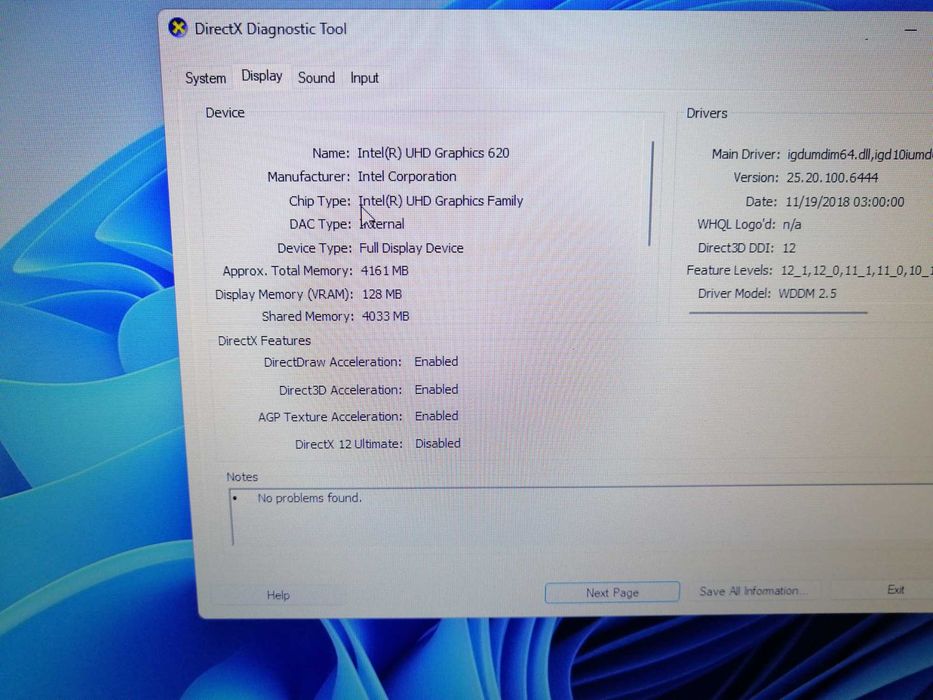The height and width of the screenshot is (700, 933).
Task: Click the '128 MB' VRAM value
Action: click(382, 294)
